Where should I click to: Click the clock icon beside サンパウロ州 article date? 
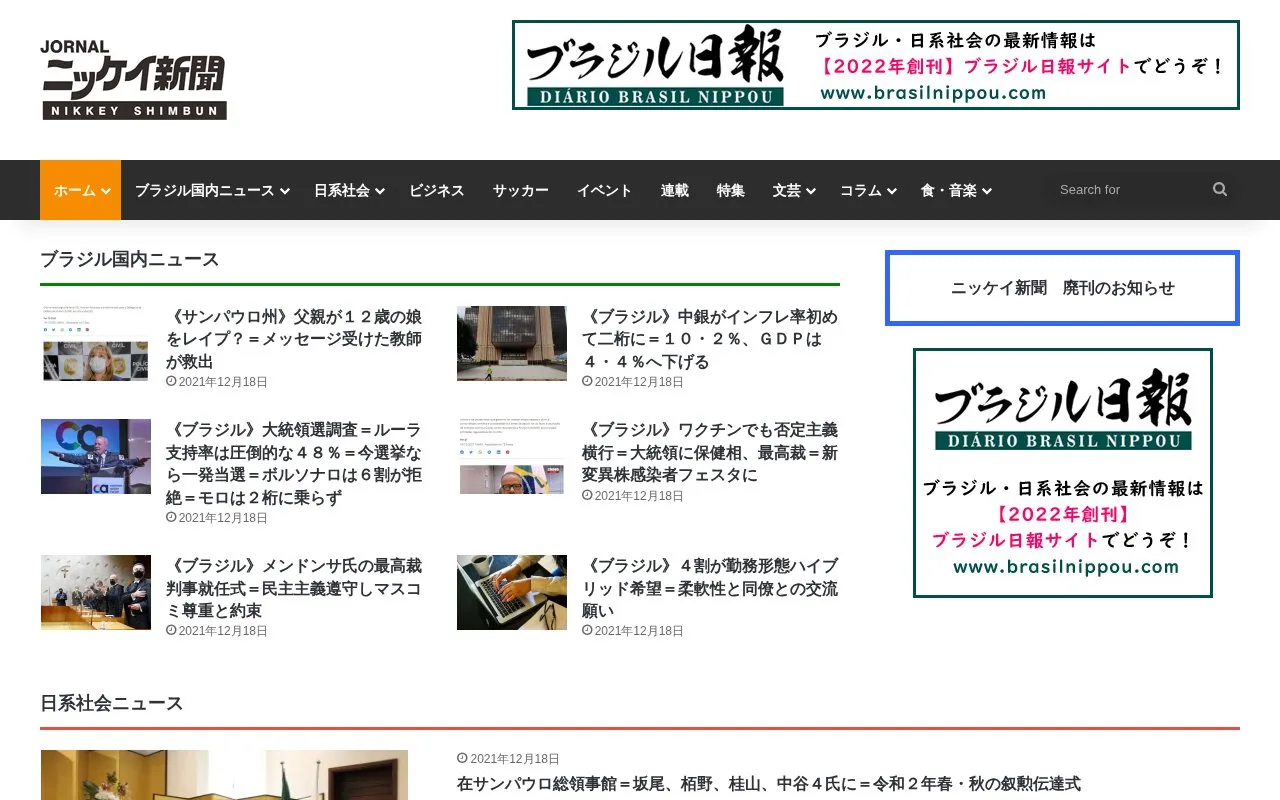[171, 382]
